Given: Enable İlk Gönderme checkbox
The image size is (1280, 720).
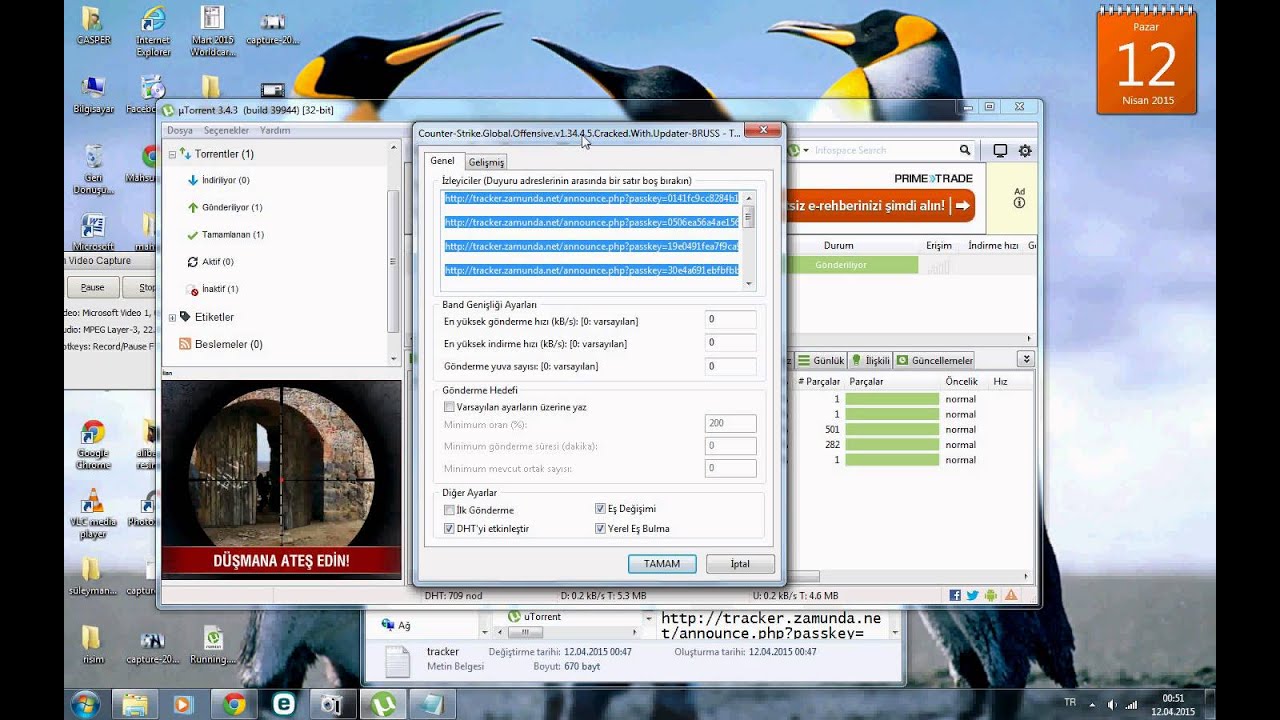Looking at the screenshot, I should pyautogui.click(x=449, y=510).
